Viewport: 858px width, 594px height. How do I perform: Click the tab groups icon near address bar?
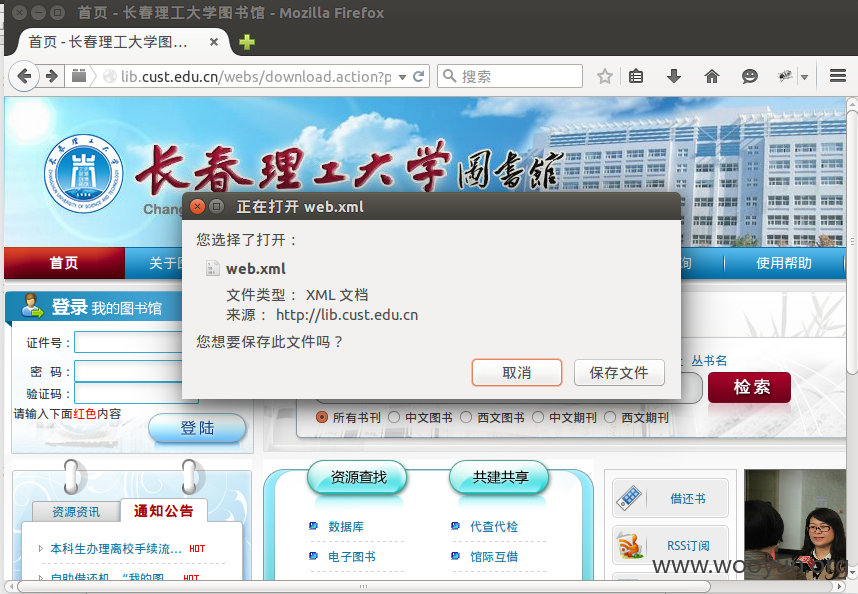point(79,76)
